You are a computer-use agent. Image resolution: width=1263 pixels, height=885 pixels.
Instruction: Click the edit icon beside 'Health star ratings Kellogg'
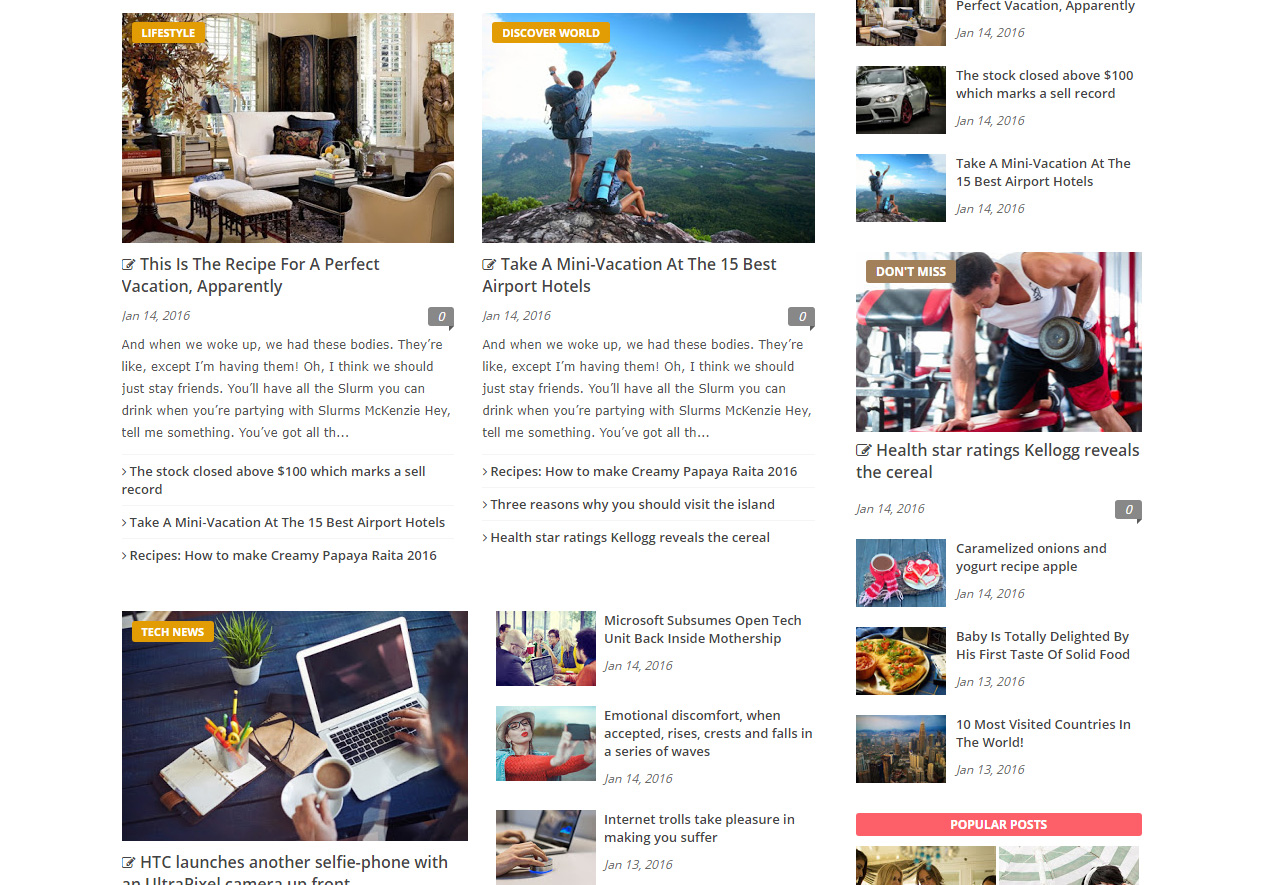(864, 451)
